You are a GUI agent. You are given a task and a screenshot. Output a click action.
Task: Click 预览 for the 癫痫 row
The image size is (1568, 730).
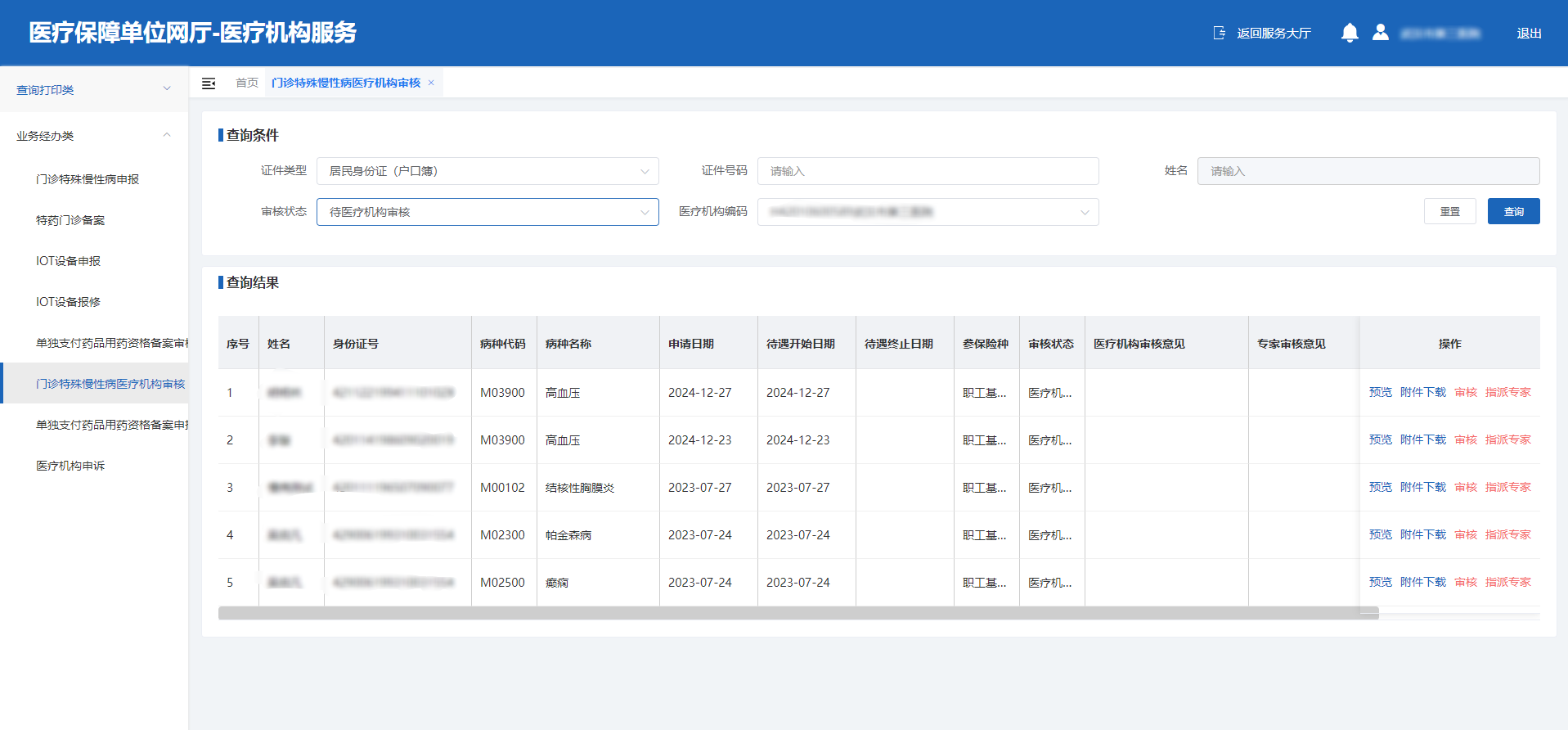point(1381,582)
